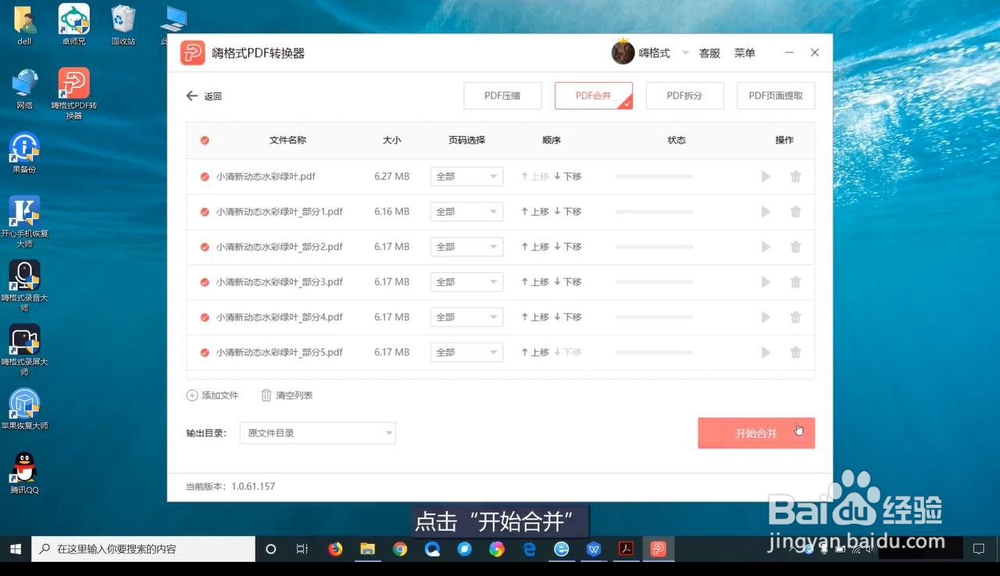Open the dell user folder icon
This screenshot has height=576, width=1000.
pyautogui.click(x=24, y=24)
